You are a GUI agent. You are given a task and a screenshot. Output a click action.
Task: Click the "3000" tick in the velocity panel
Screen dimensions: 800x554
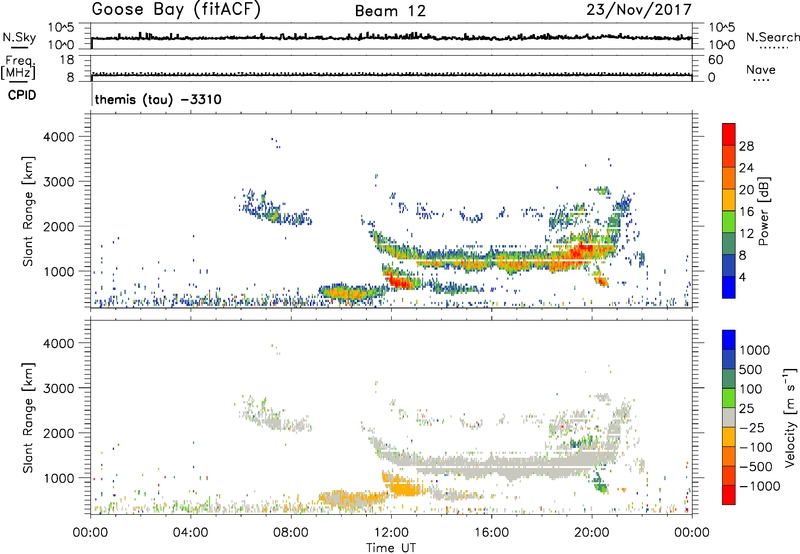click(x=58, y=388)
